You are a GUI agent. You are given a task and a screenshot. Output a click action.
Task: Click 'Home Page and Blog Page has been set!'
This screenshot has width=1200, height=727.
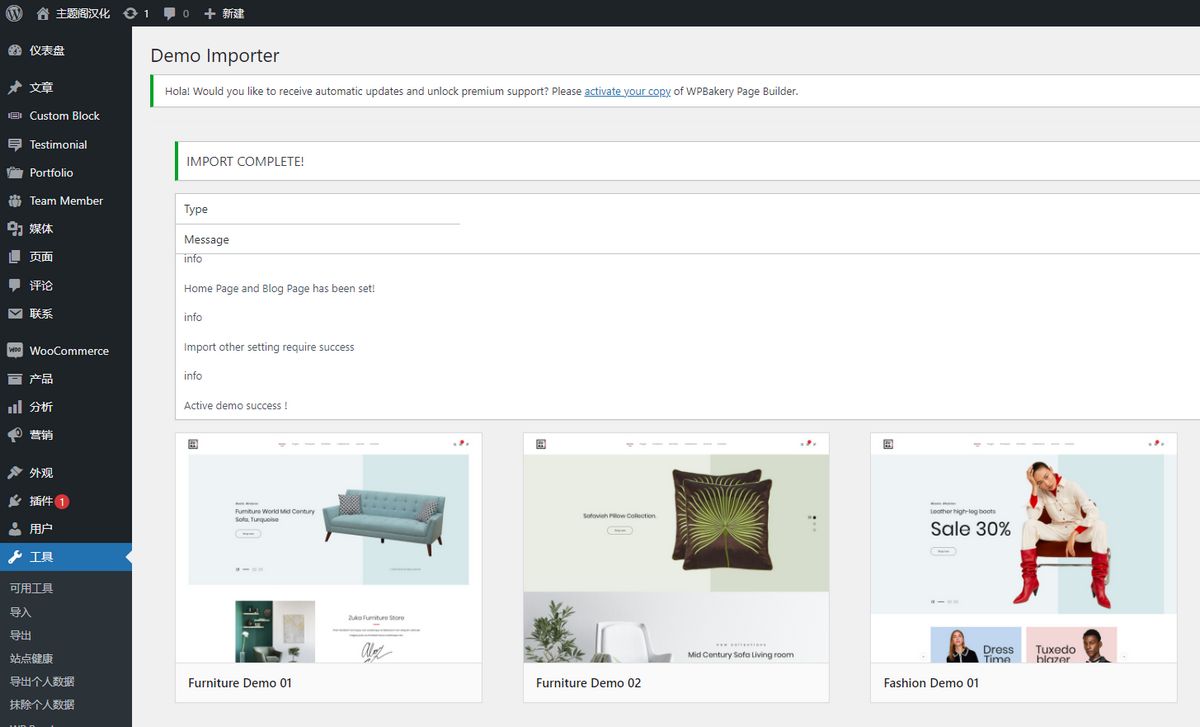pyautogui.click(x=279, y=288)
